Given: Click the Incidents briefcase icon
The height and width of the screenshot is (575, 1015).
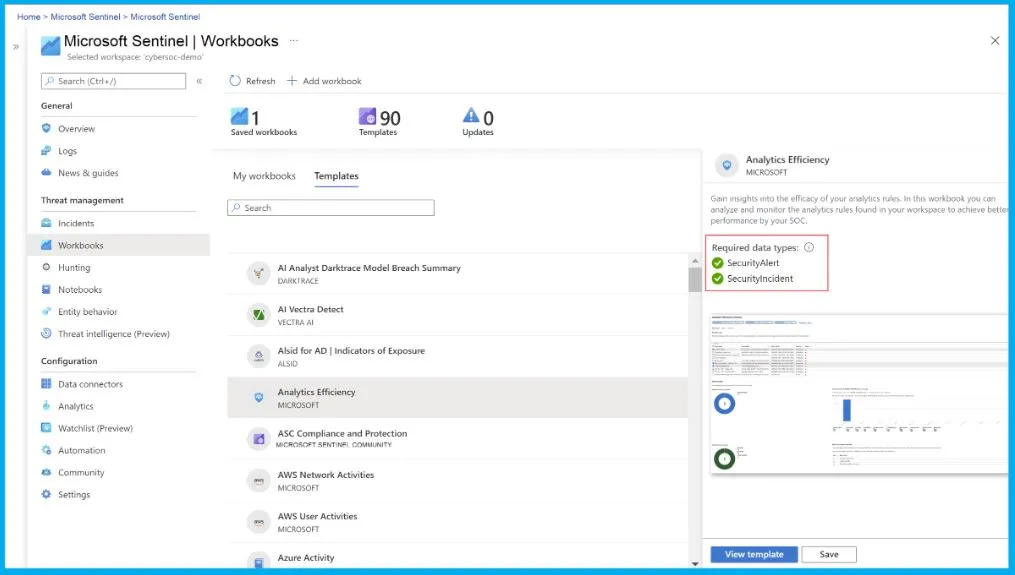Looking at the screenshot, I should tap(46, 223).
